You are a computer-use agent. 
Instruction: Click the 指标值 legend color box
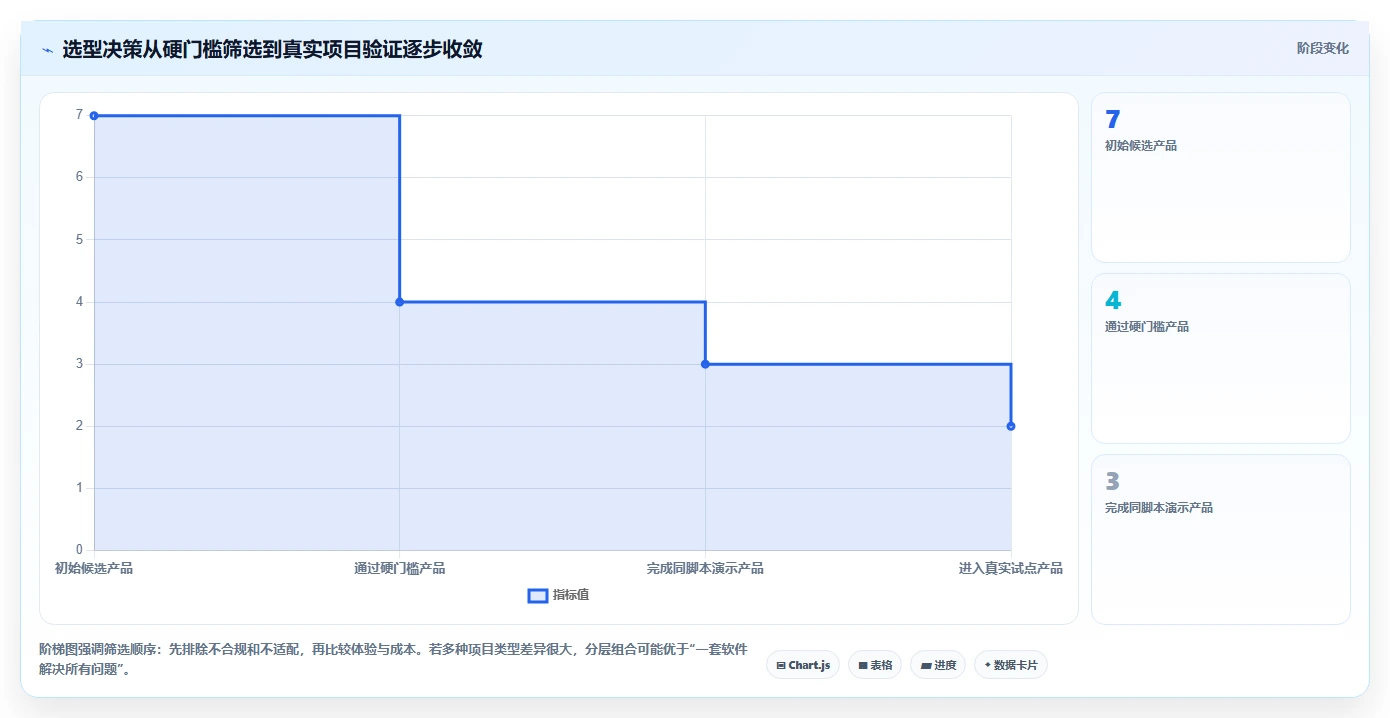[x=537, y=596]
